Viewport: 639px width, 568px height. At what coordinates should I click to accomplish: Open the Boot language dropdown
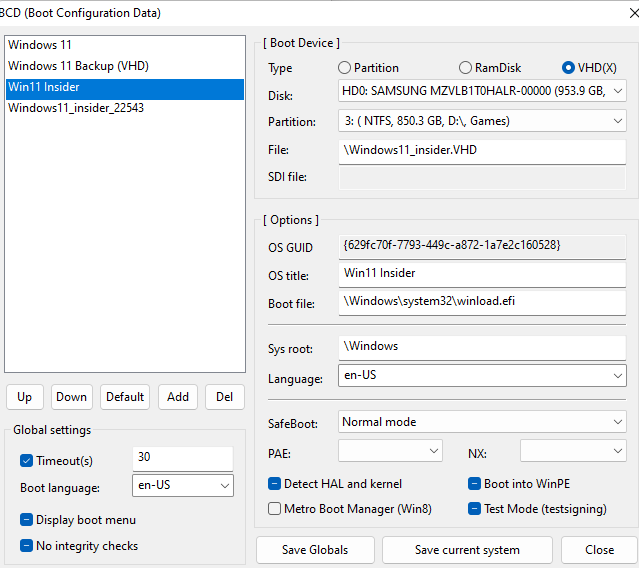[183, 485]
